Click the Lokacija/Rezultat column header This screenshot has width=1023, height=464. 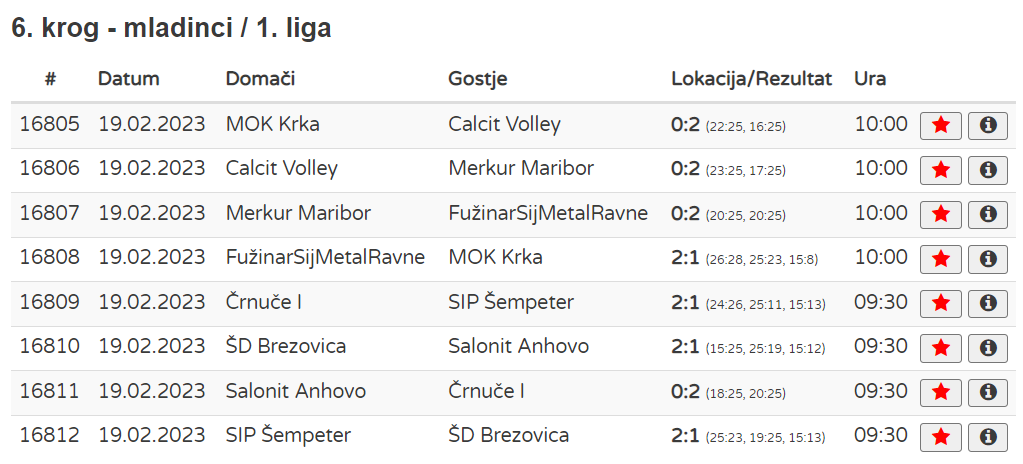(751, 79)
